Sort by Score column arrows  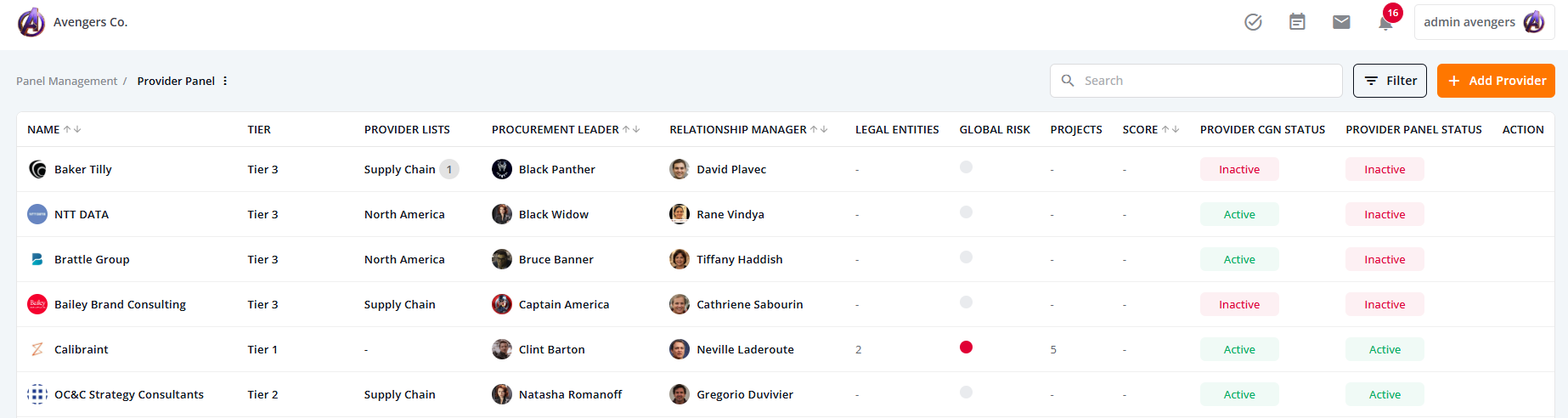tap(1170, 129)
